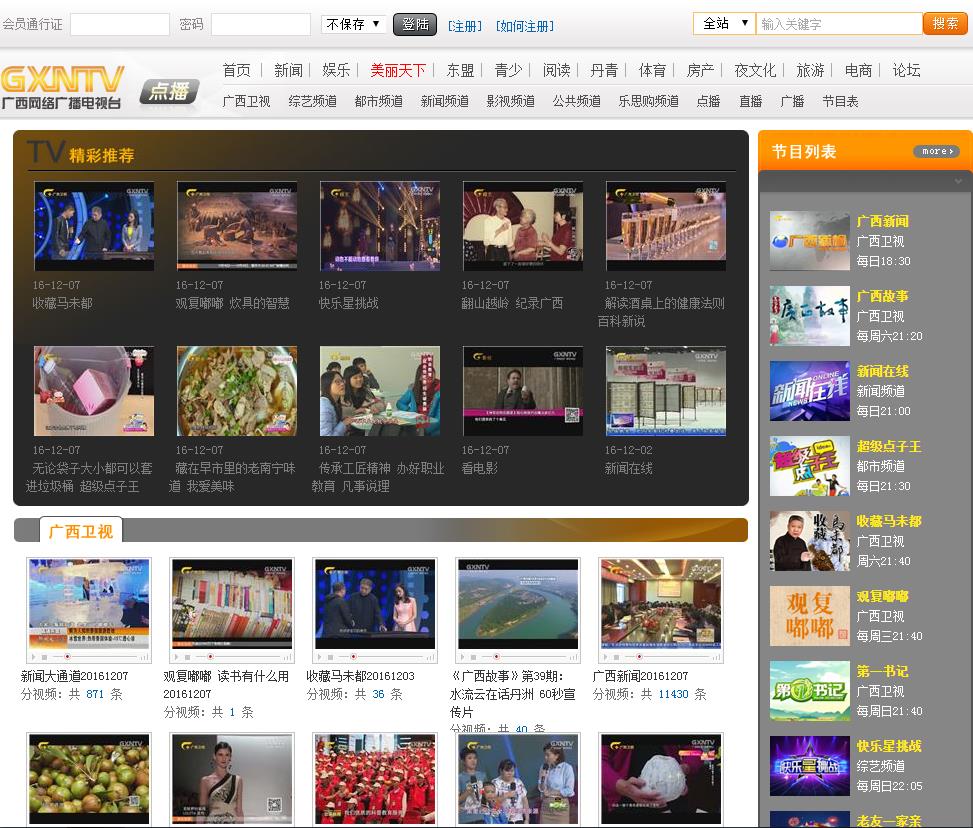Click the orange 搜索 search button
Image resolution: width=973 pixels, height=828 pixels.
pos(945,24)
